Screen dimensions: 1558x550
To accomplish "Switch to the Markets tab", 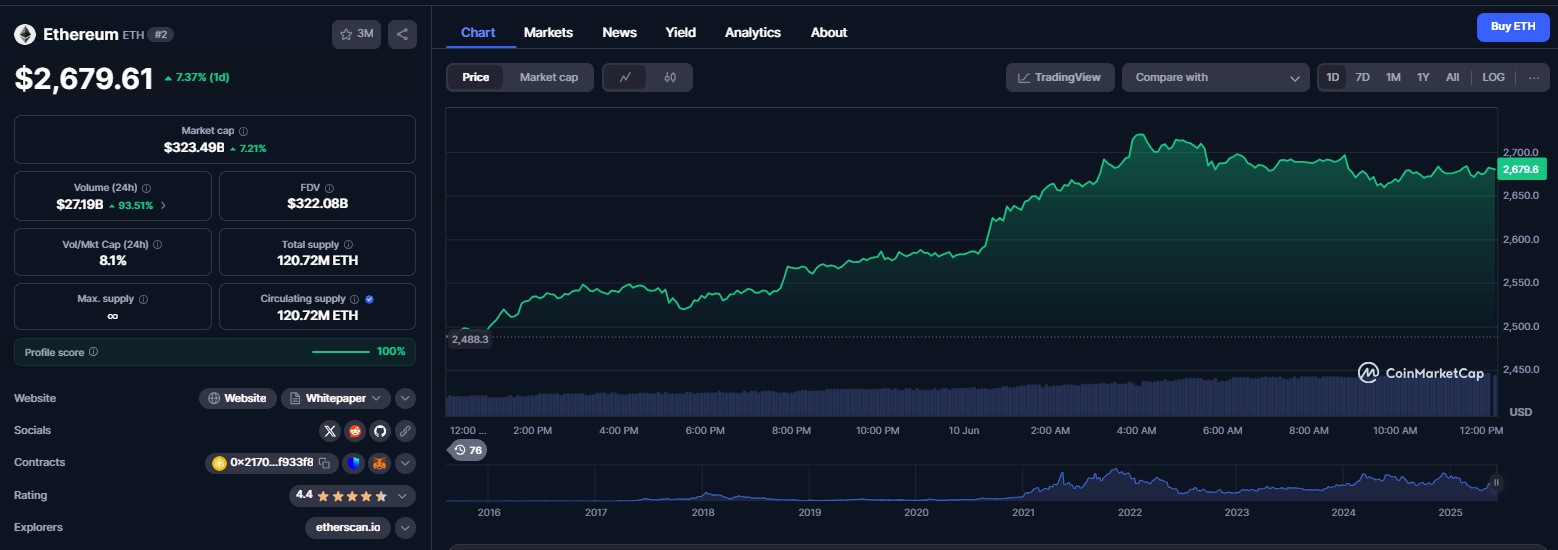I will pos(548,32).
